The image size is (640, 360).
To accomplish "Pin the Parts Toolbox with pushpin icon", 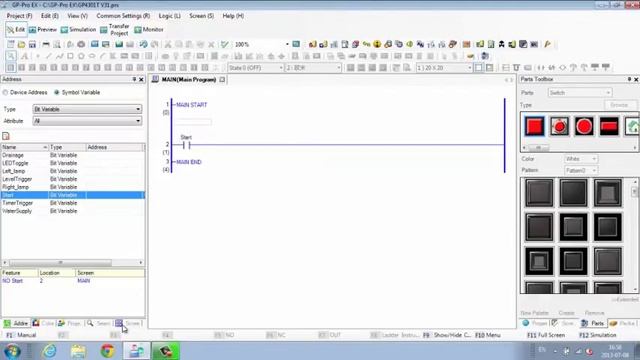I will [x=629, y=79].
